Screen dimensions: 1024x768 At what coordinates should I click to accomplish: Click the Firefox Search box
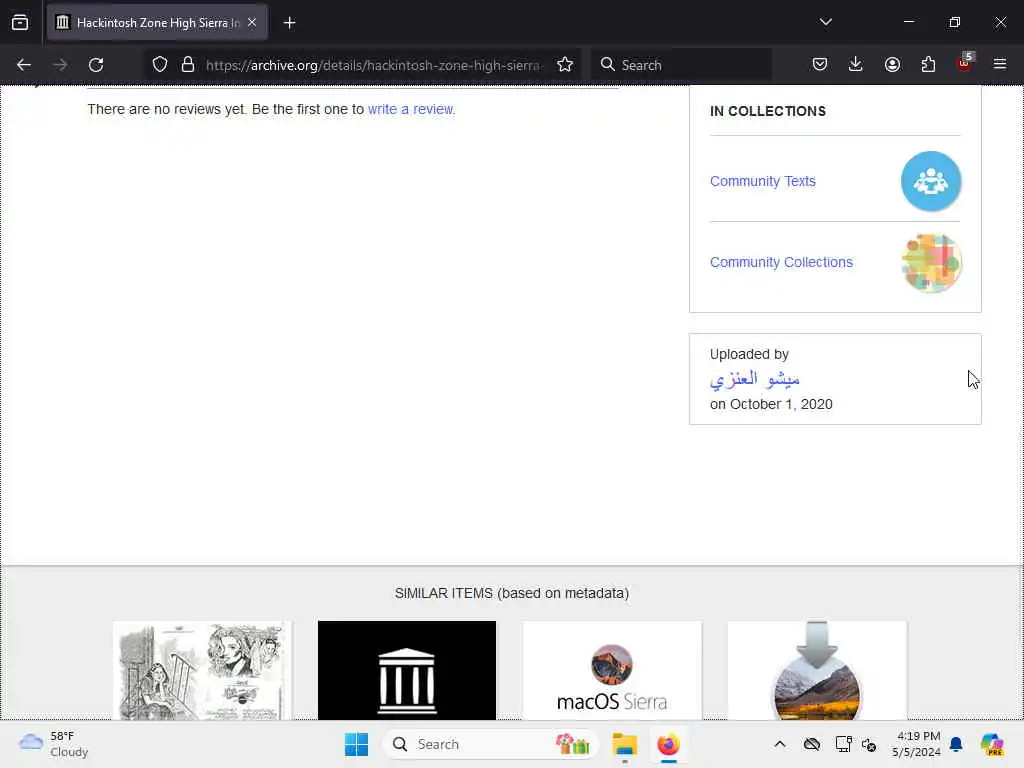pyautogui.click(x=681, y=65)
